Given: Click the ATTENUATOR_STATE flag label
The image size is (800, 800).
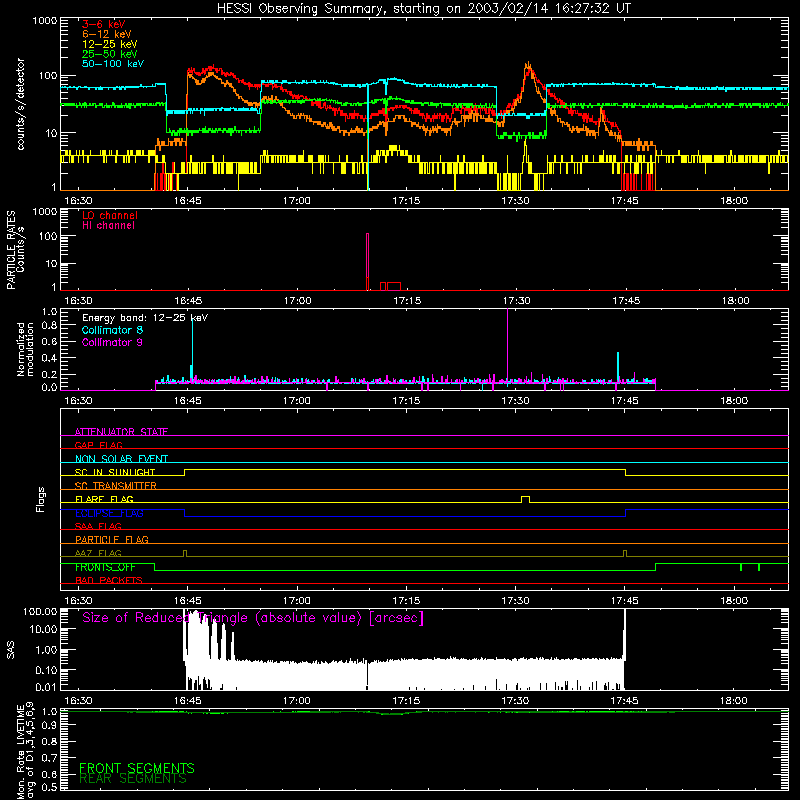Looking at the screenshot, I should pos(121,432).
